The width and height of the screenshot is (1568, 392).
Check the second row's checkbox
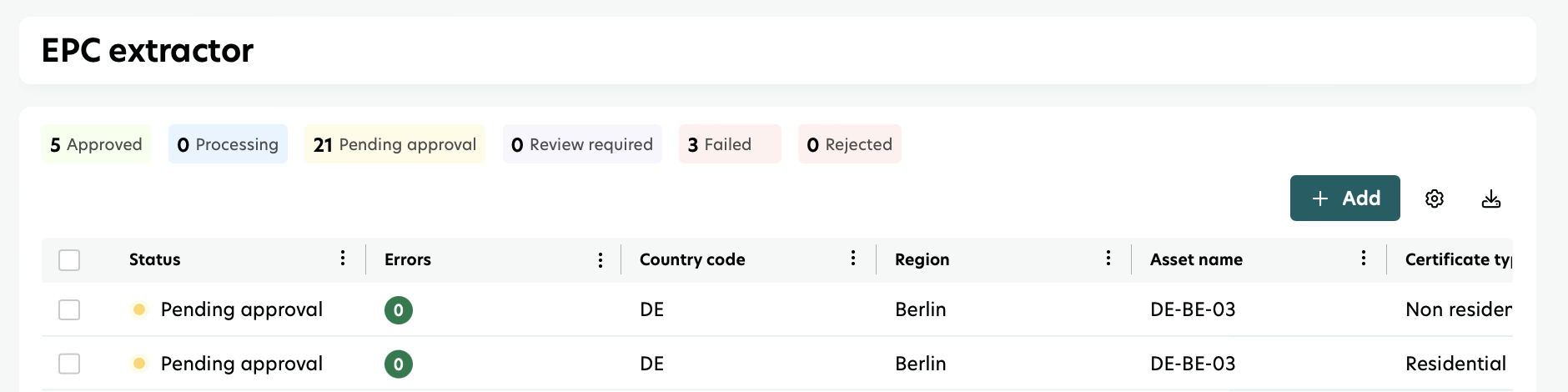(69, 364)
